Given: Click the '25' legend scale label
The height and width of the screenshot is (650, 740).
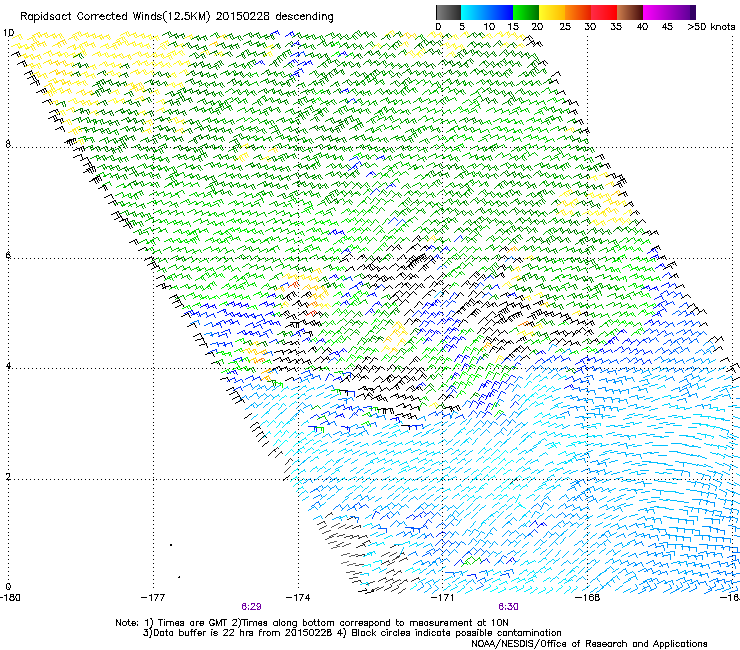Looking at the screenshot, I should (565, 27).
